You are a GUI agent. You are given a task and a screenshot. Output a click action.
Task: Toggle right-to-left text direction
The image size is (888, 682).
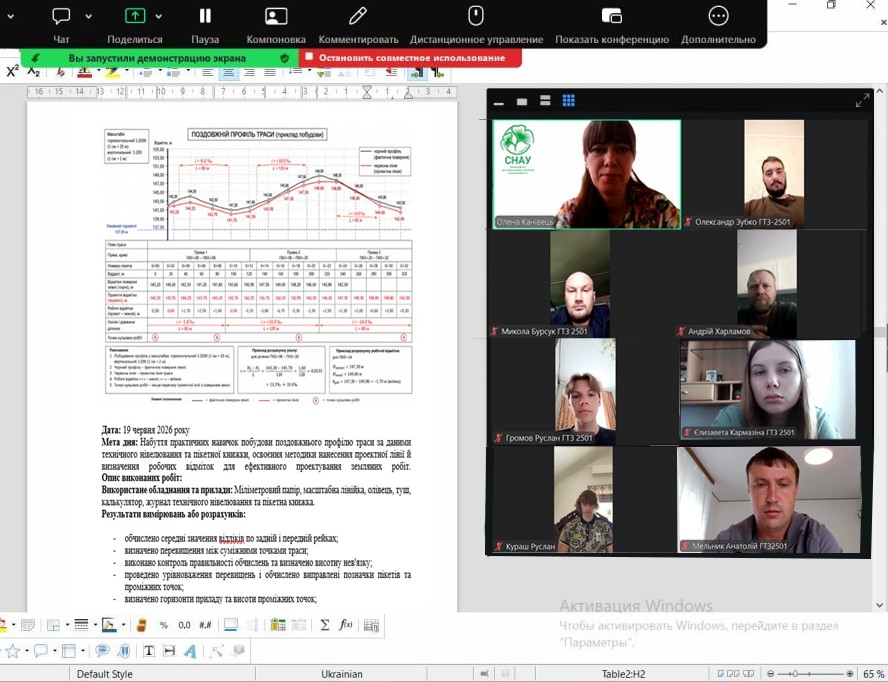pos(437,73)
